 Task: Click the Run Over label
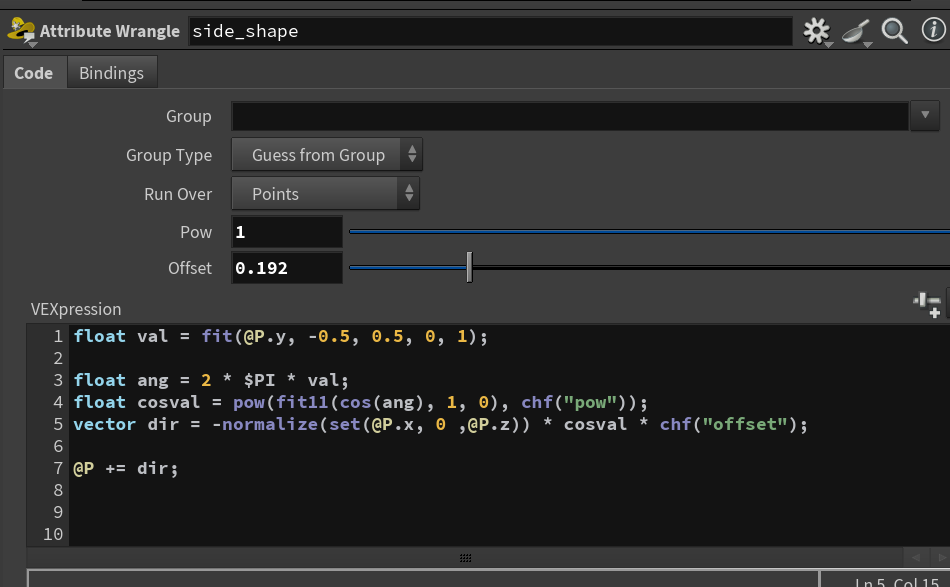click(178, 194)
